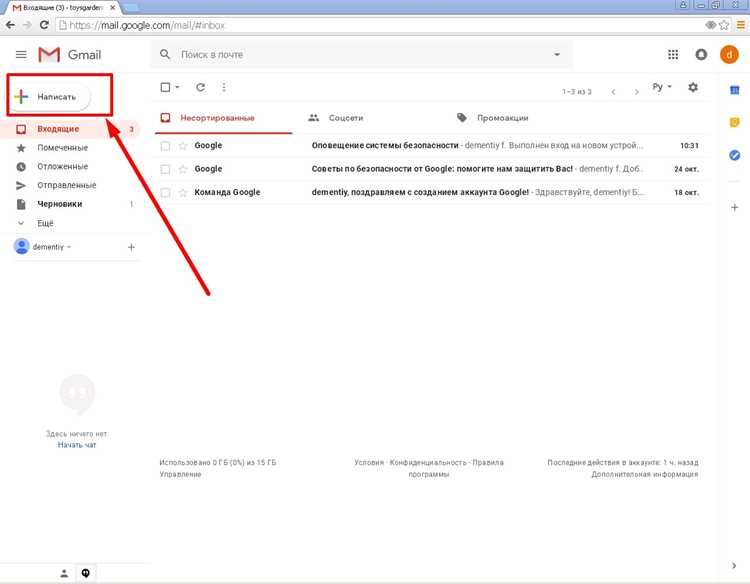Click the eye icon in address bar

(x=711, y=25)
